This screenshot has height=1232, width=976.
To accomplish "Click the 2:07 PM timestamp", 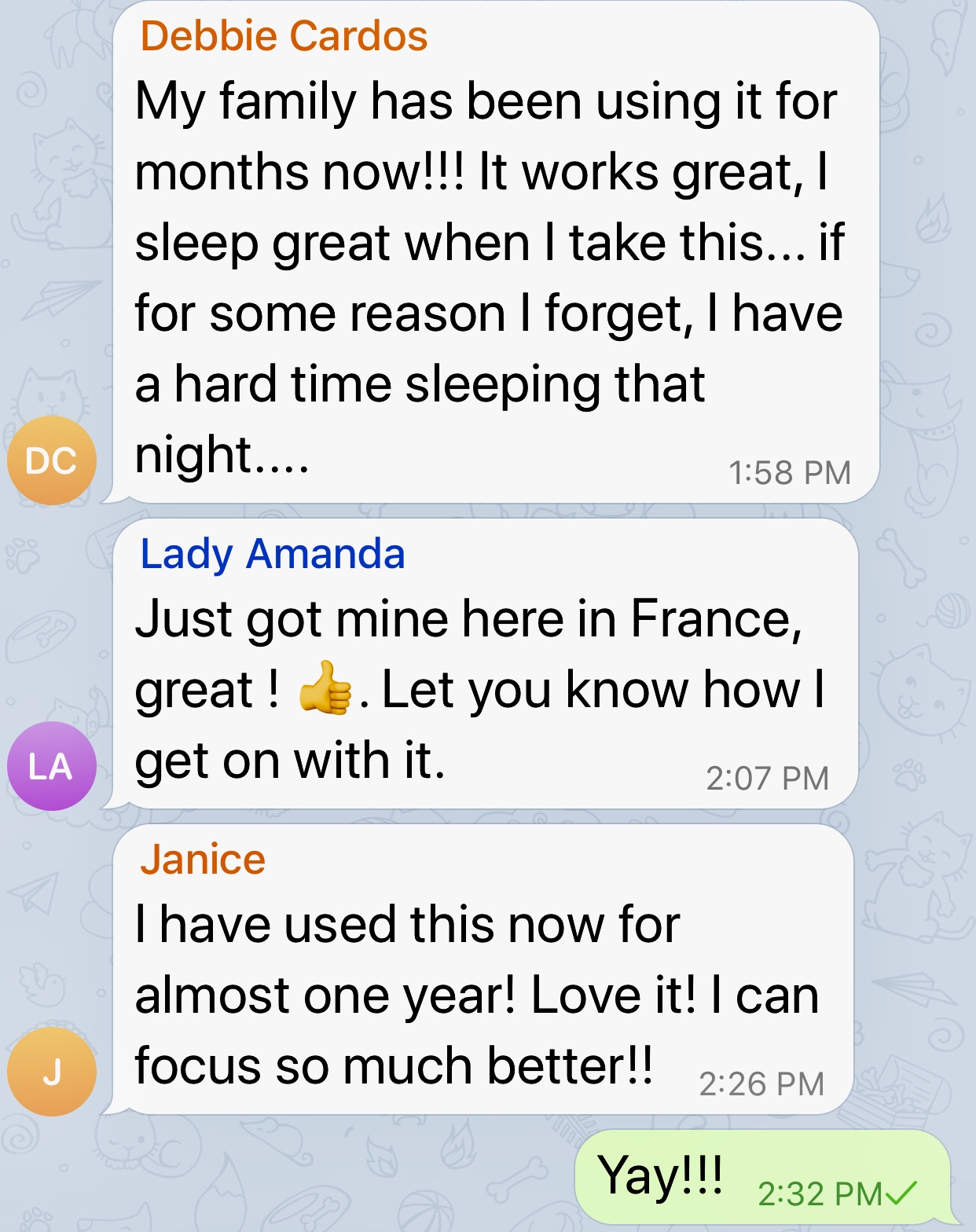I will 767,778.
